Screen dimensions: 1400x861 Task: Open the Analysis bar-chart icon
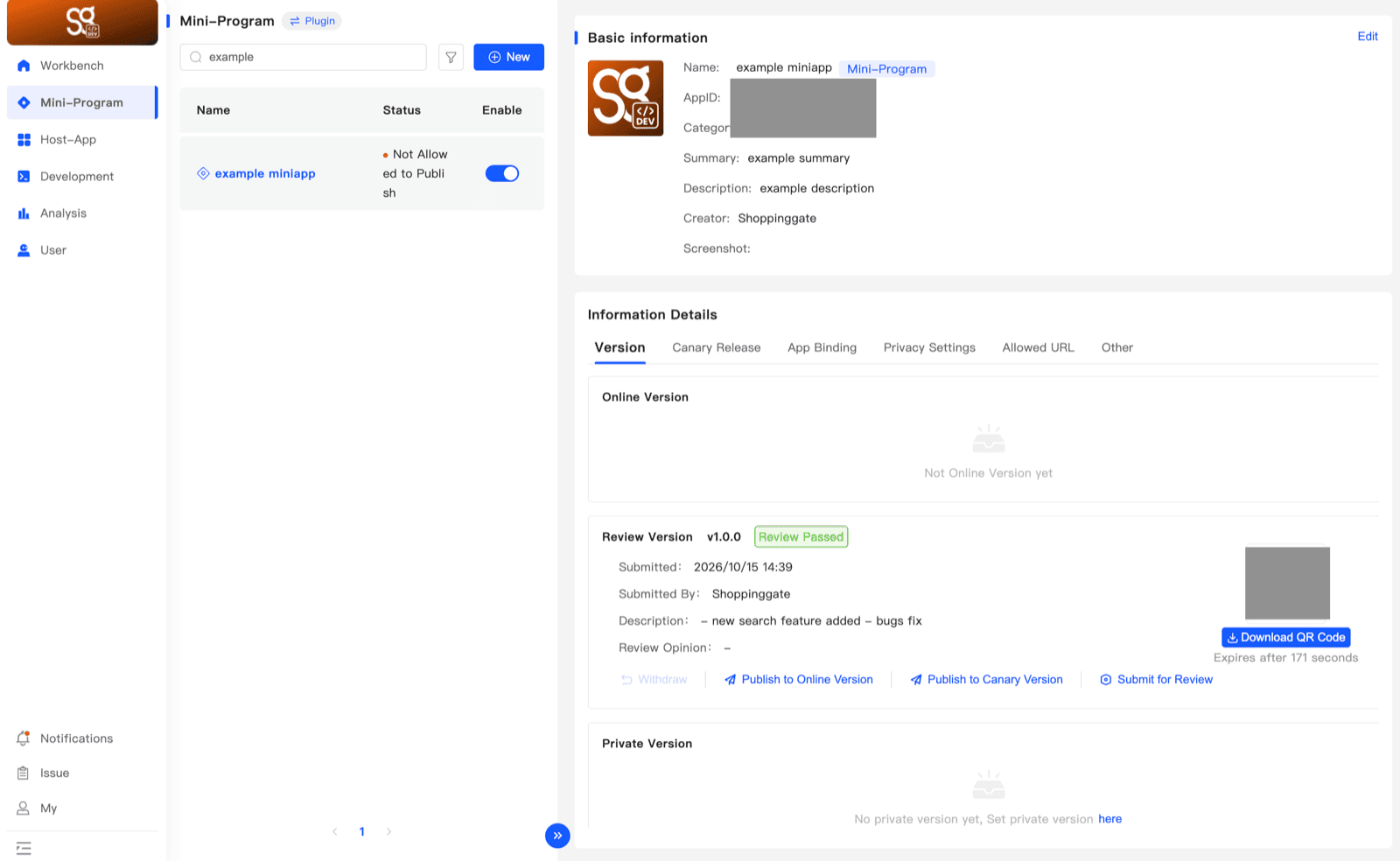point(24,213)
